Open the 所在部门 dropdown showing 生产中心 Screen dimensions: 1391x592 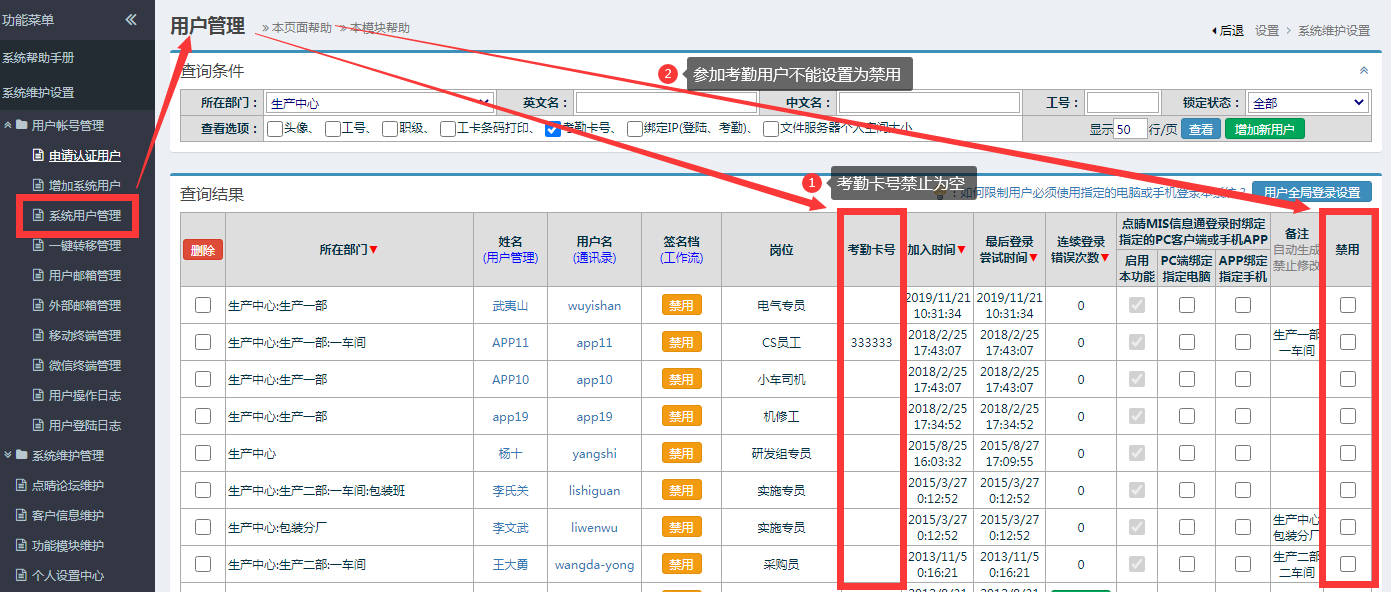(380, 103)
